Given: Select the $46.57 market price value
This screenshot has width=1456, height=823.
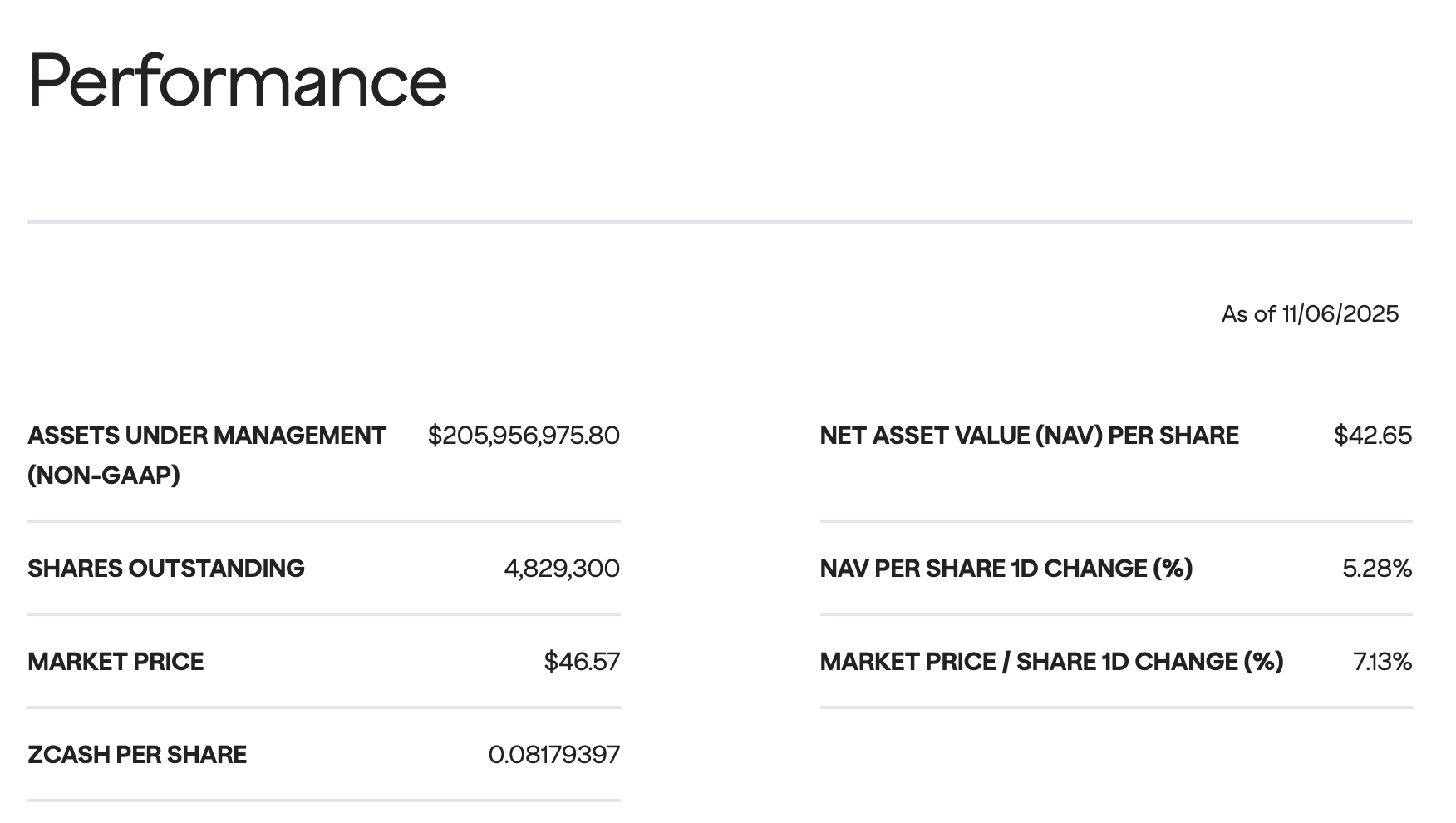Looking at the screenshot, I should 582,662.
